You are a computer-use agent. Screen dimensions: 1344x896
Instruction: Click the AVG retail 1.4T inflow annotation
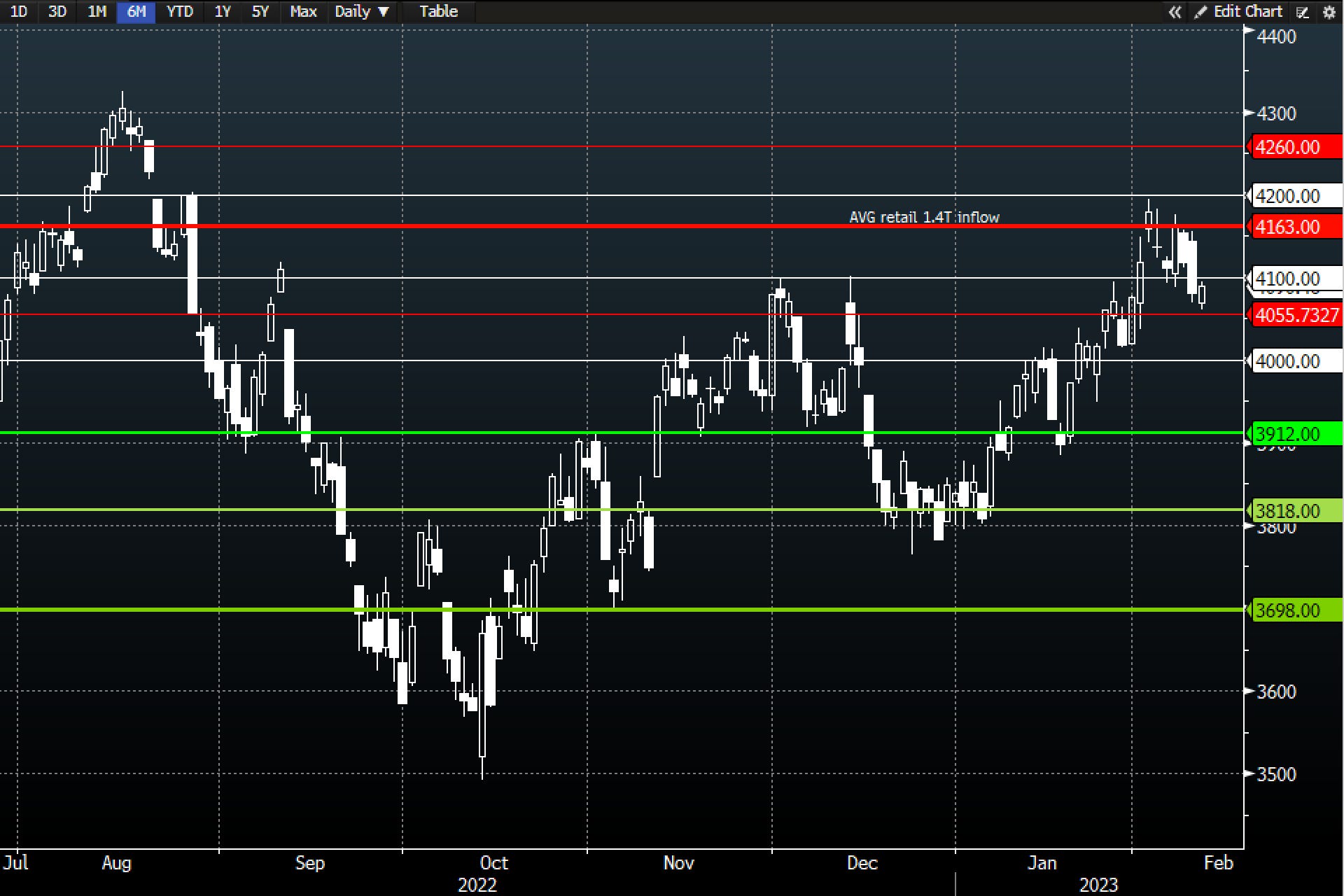pyautogui.click(x=924, y=217)
